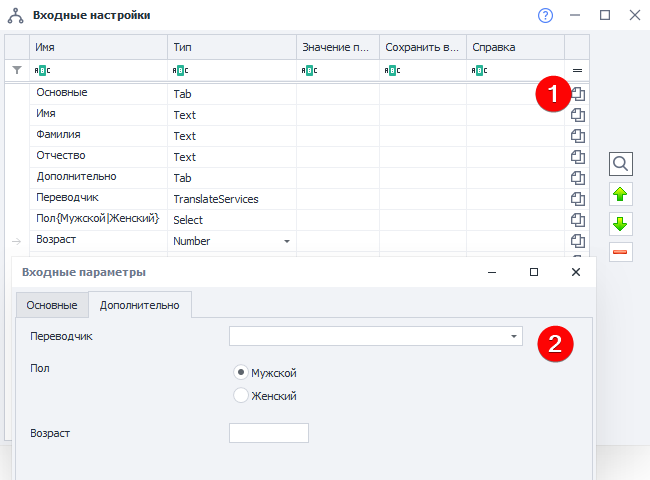650x480 pixels.
Task: Click copy icon in Возраст row
Action: pos(577,240)
